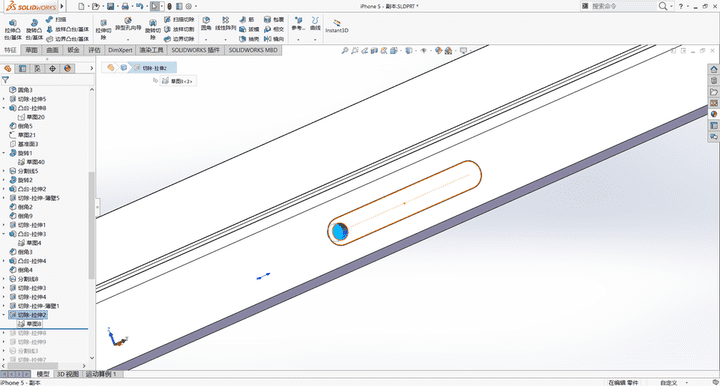Open the 异型孔向导 hole wizard
Viewport: 720px width, 386px height.
[128, 24]
